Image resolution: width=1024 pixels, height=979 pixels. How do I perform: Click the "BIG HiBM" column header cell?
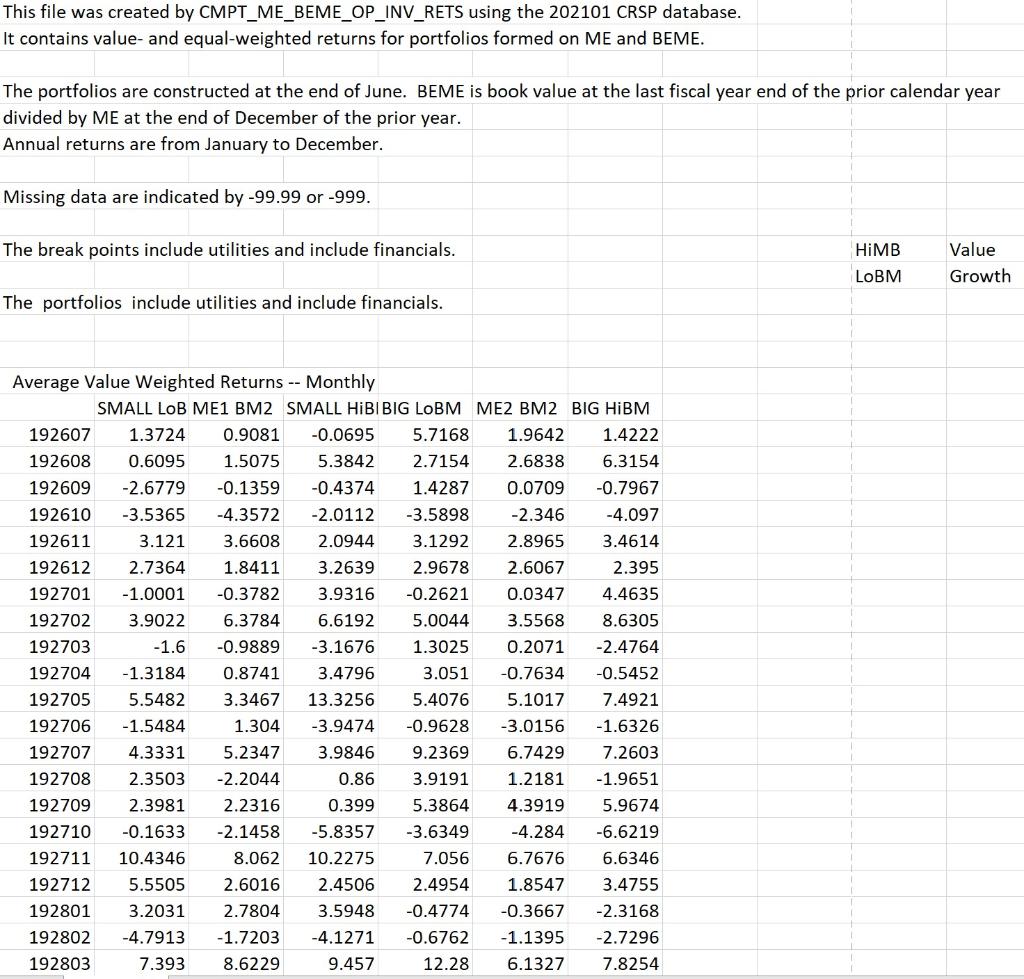(608, 408)
